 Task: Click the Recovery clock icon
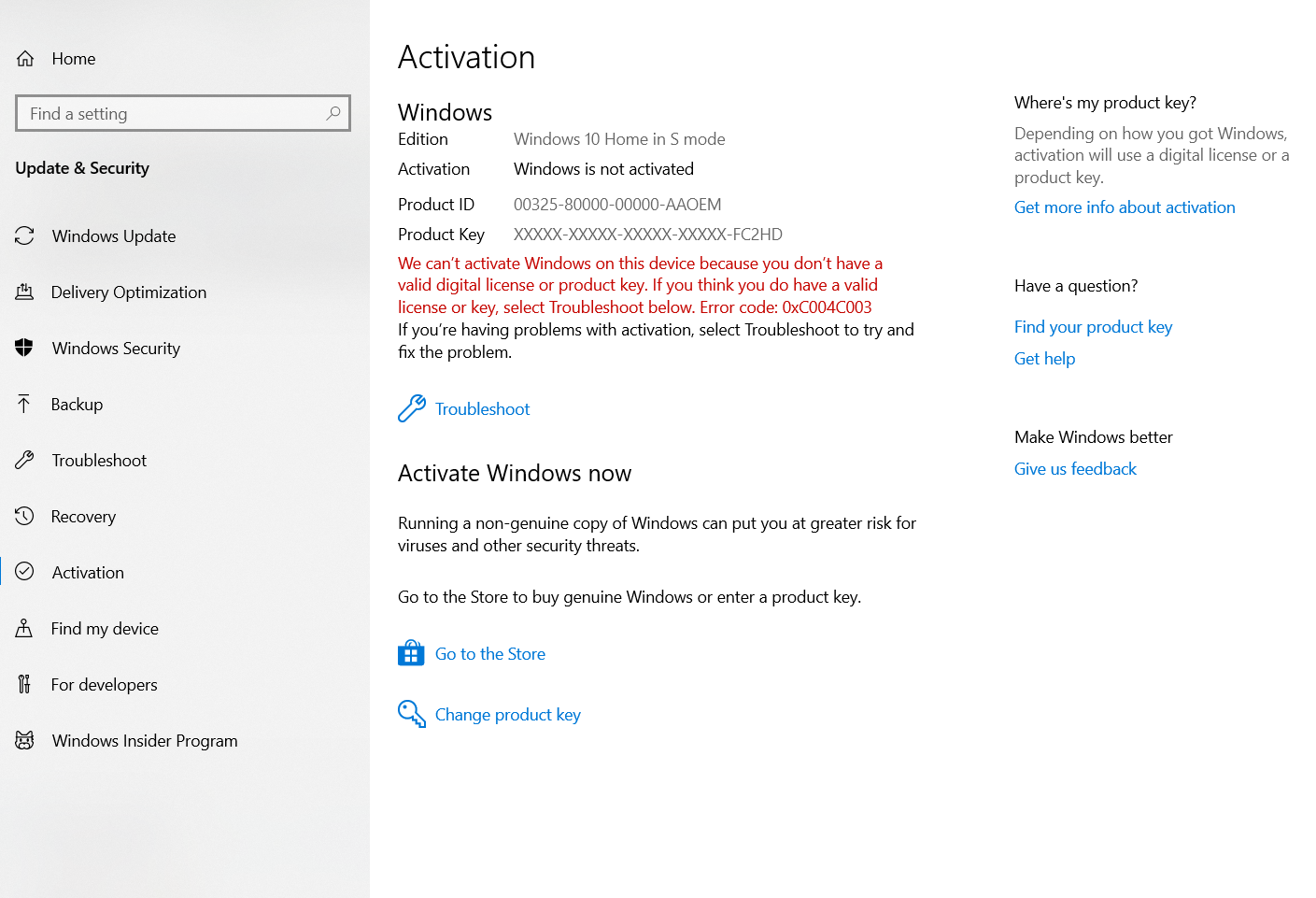(x=24, y=516)
